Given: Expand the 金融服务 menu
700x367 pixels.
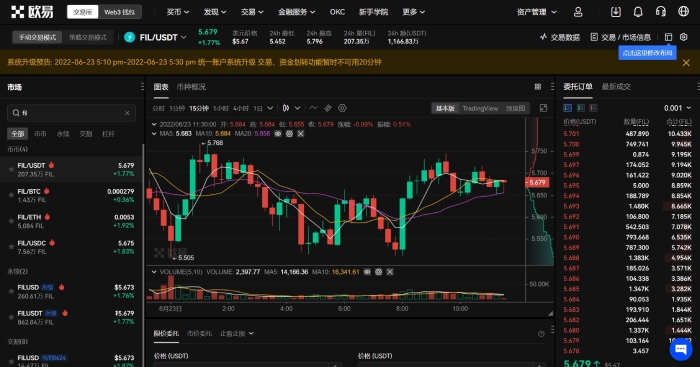Looking at the screenshot, I should pyautogui.click(x=296, y=12).
